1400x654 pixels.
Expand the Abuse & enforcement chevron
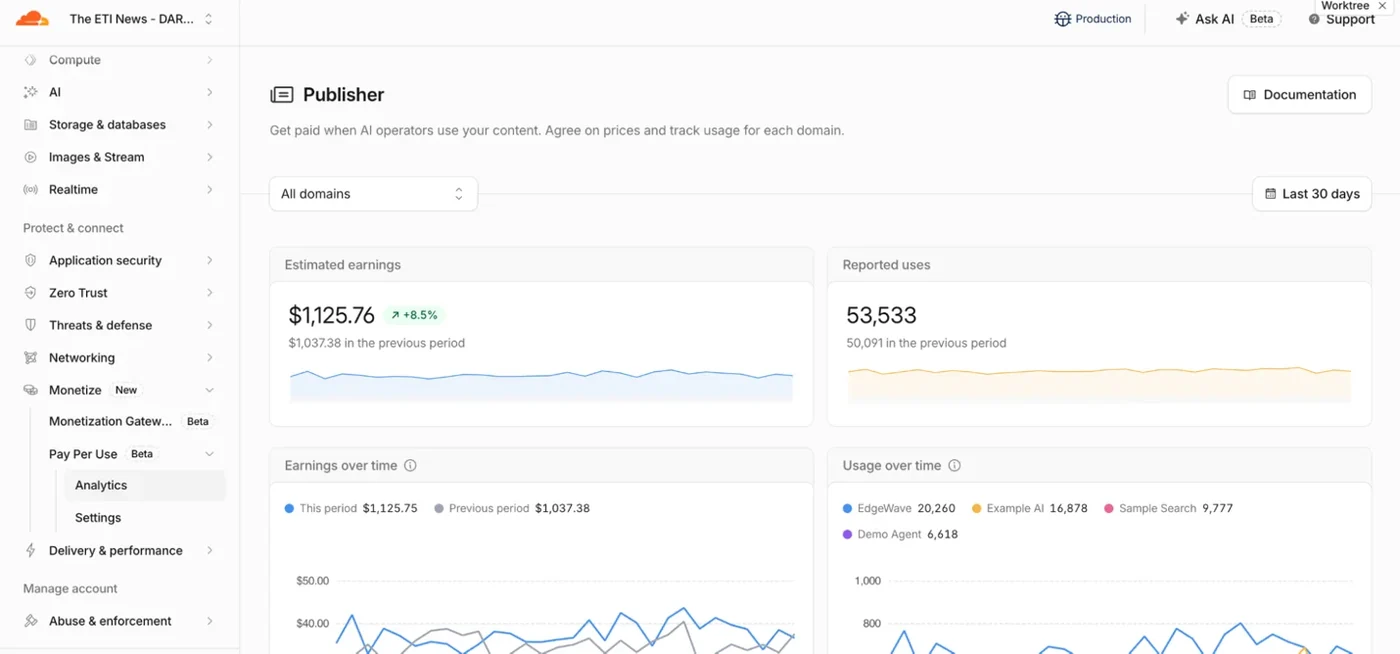[x=209, y=621]
